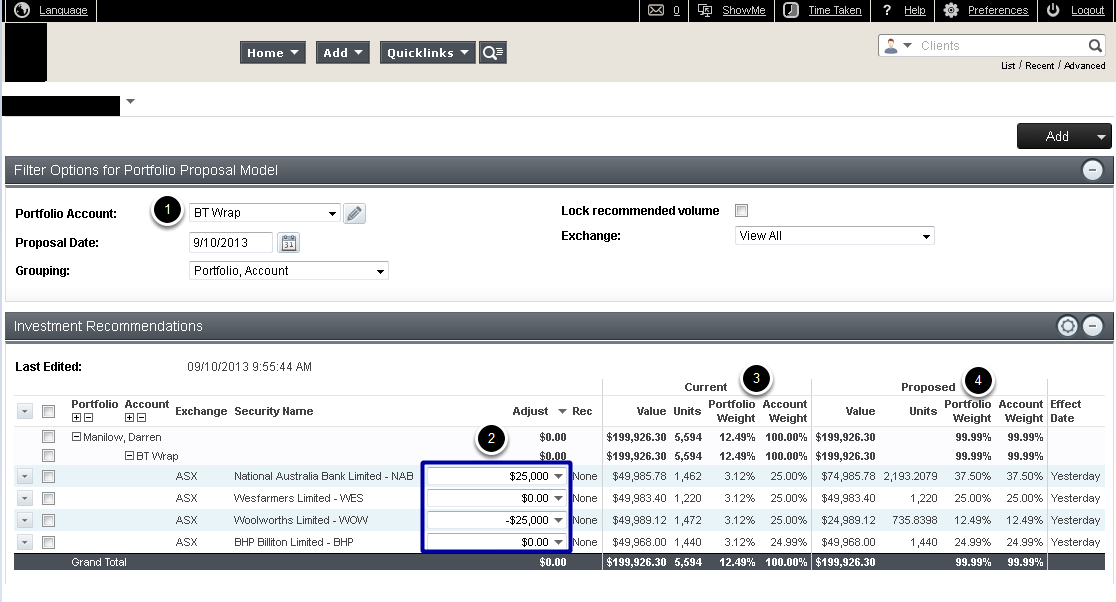
Task: Click the Proposal Date input field
Action: pyautogui.click(x=231, y=243)
